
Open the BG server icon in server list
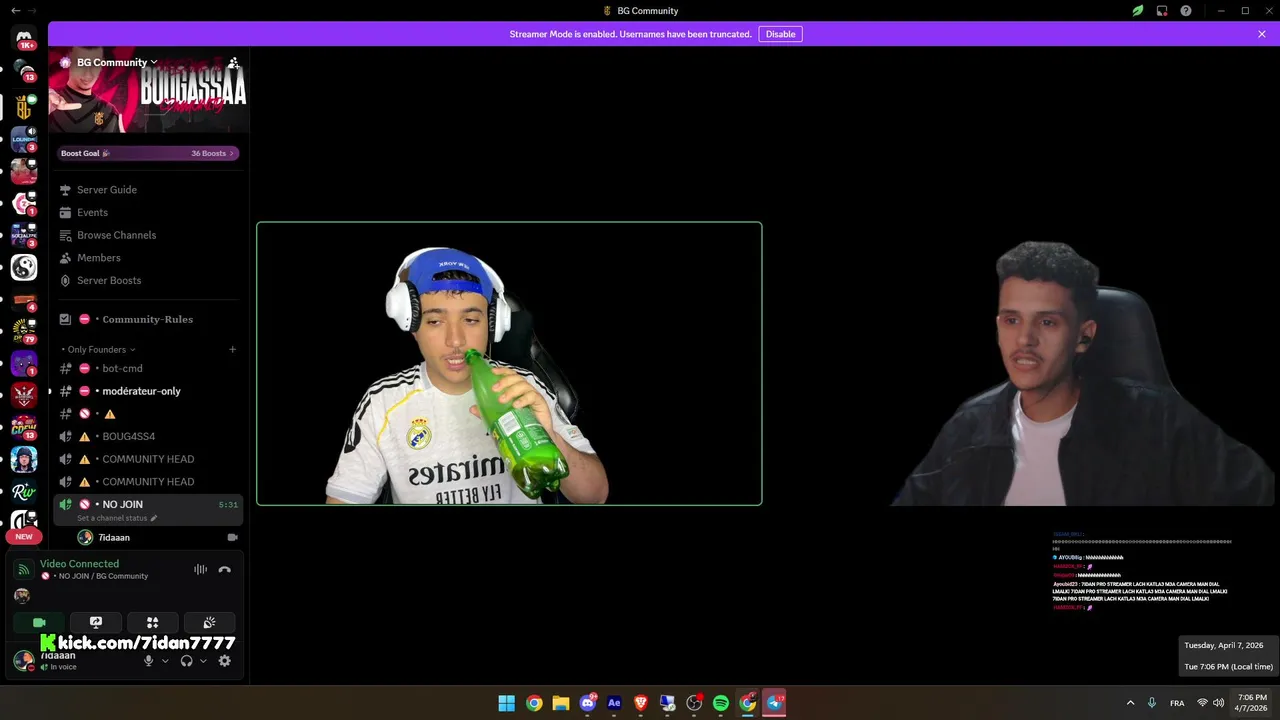pyautogui.click(x=24, y=106)
